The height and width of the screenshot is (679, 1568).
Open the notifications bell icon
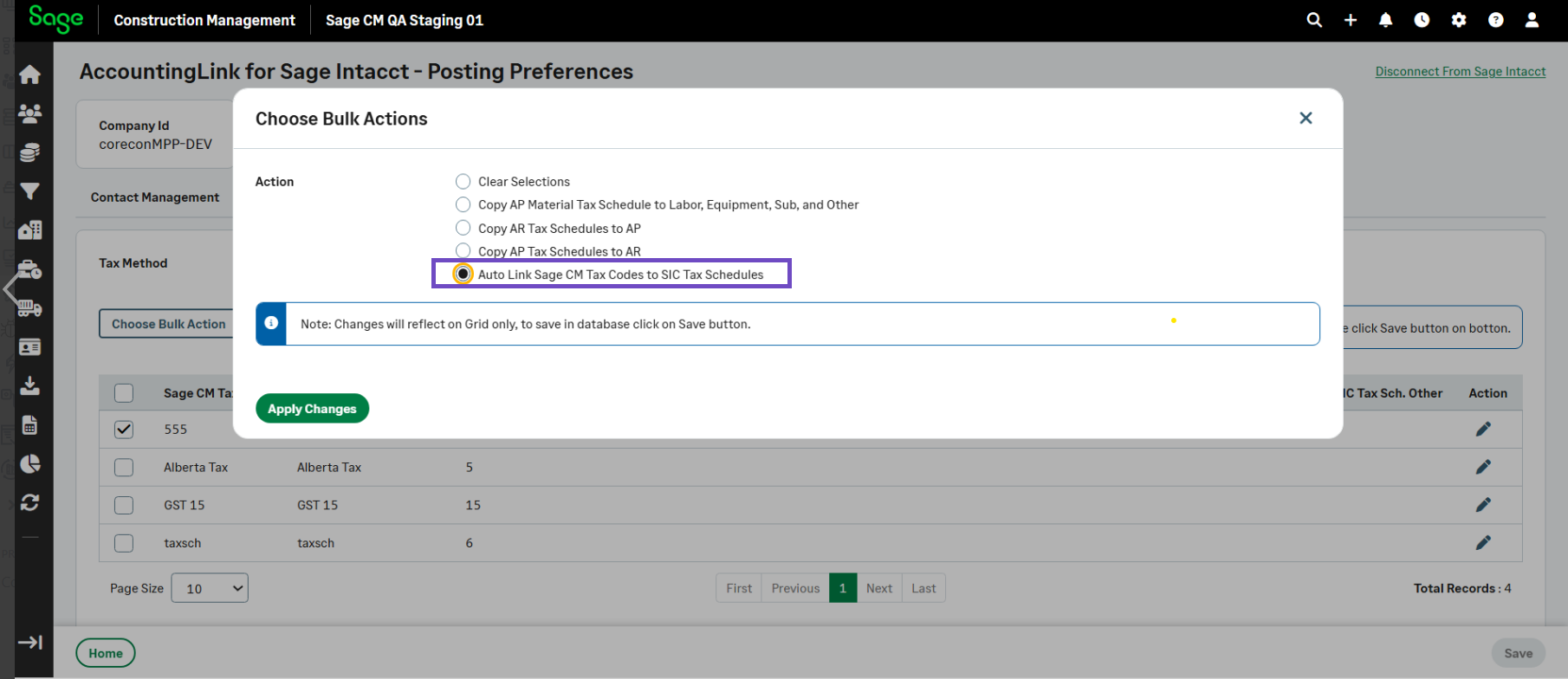[1386, 20]
